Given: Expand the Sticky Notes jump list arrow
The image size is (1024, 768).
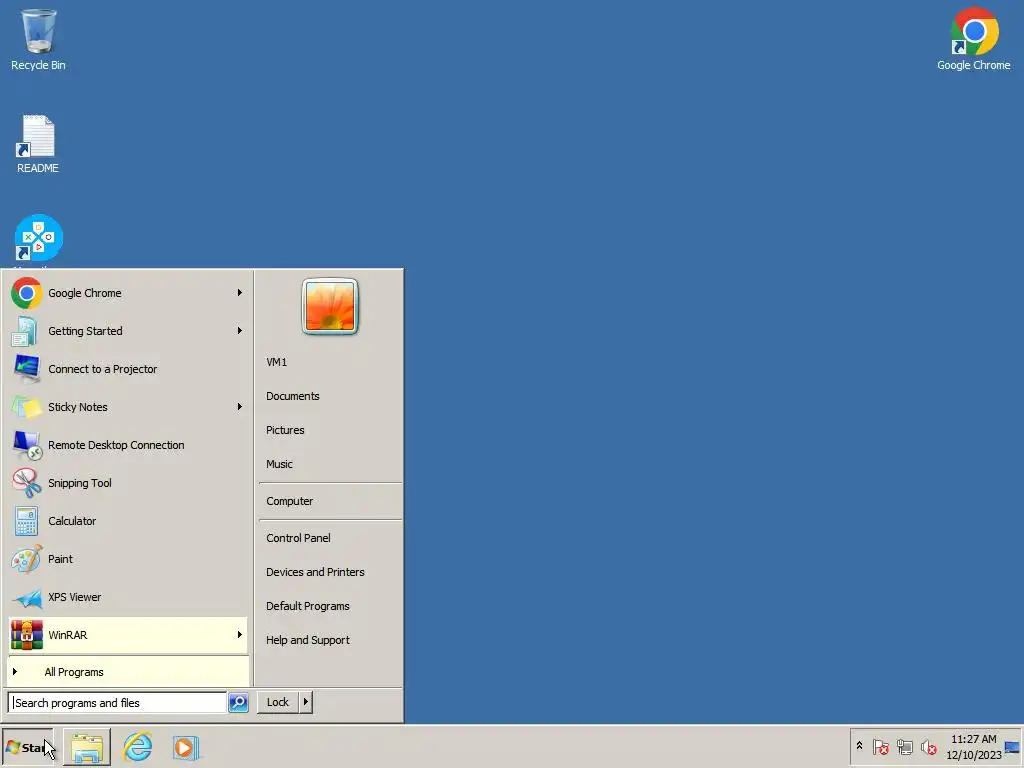Looking at the screenshot, I should coord(240,406).
